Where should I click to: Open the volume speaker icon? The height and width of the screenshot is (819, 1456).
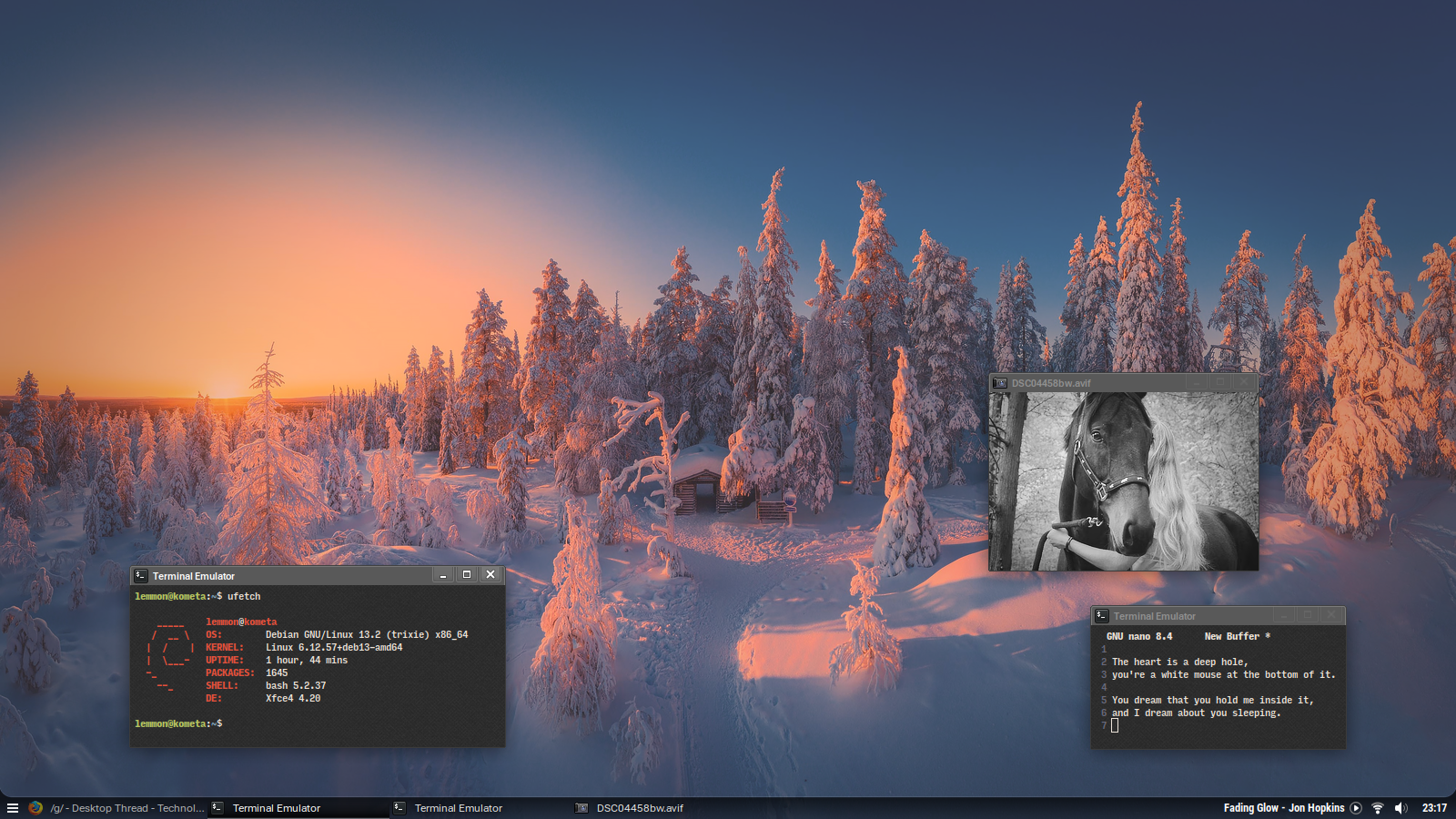pos(1400,808)
